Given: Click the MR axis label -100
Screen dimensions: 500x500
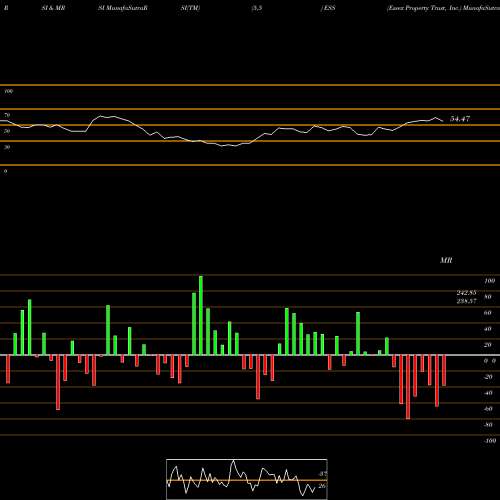Looking at the screenshot, I should 489,441.
